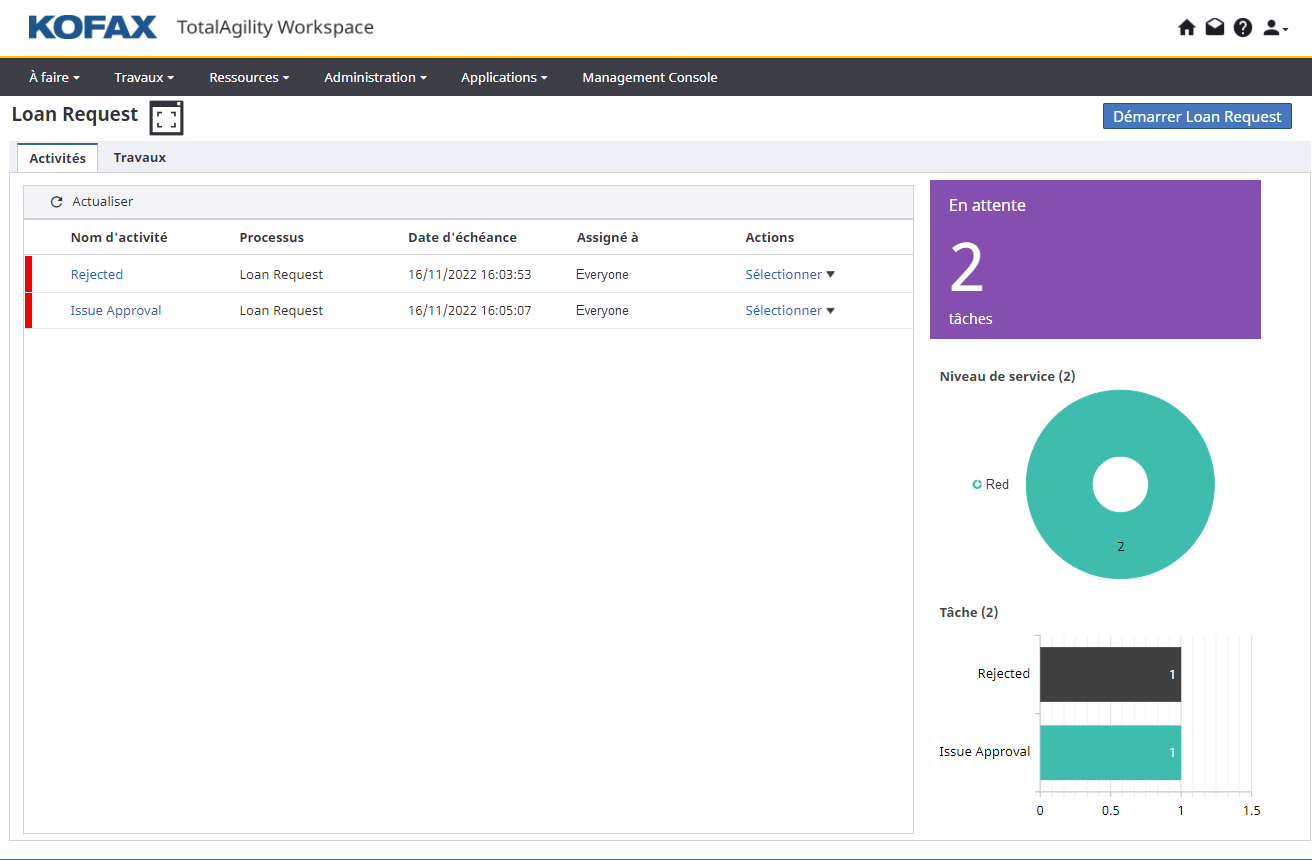Go to Home via house icon

[x=1187, y=28]
